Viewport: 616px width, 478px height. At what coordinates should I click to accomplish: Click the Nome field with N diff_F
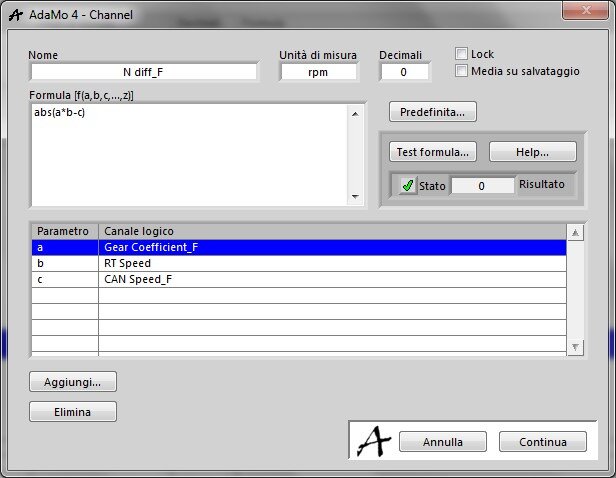pyautogui.click(x=144, y=72)
